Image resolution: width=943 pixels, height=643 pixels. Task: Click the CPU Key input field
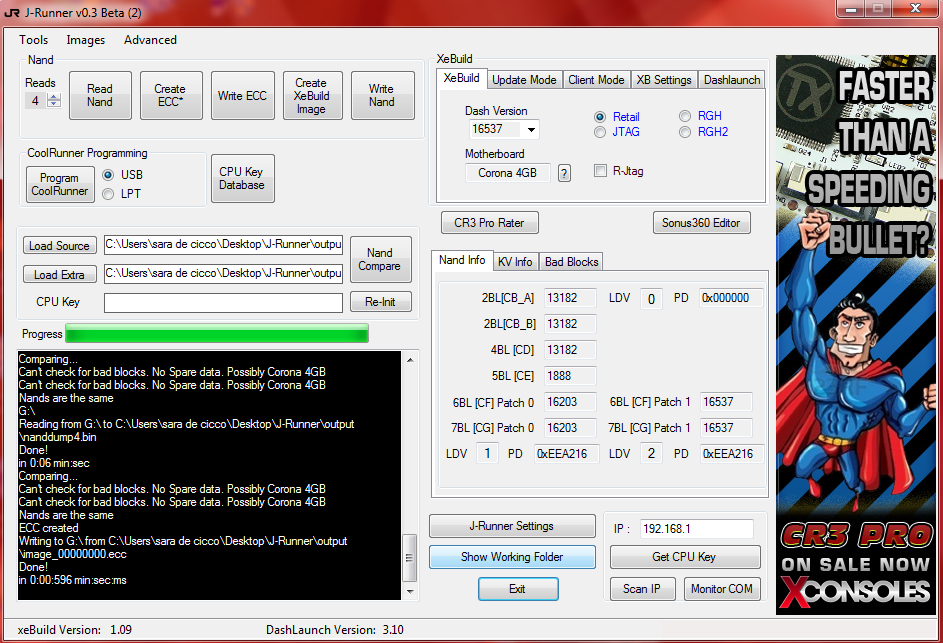223,303
